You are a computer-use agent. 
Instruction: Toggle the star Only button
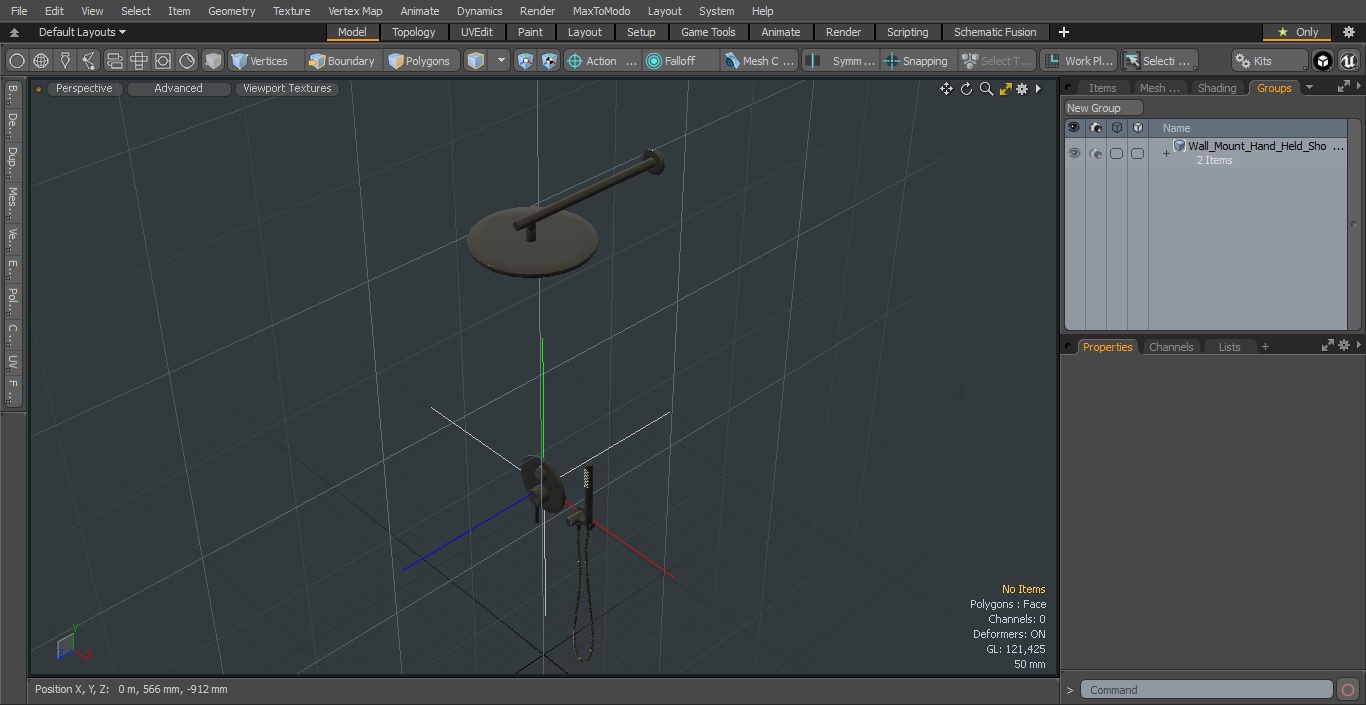1298,32
